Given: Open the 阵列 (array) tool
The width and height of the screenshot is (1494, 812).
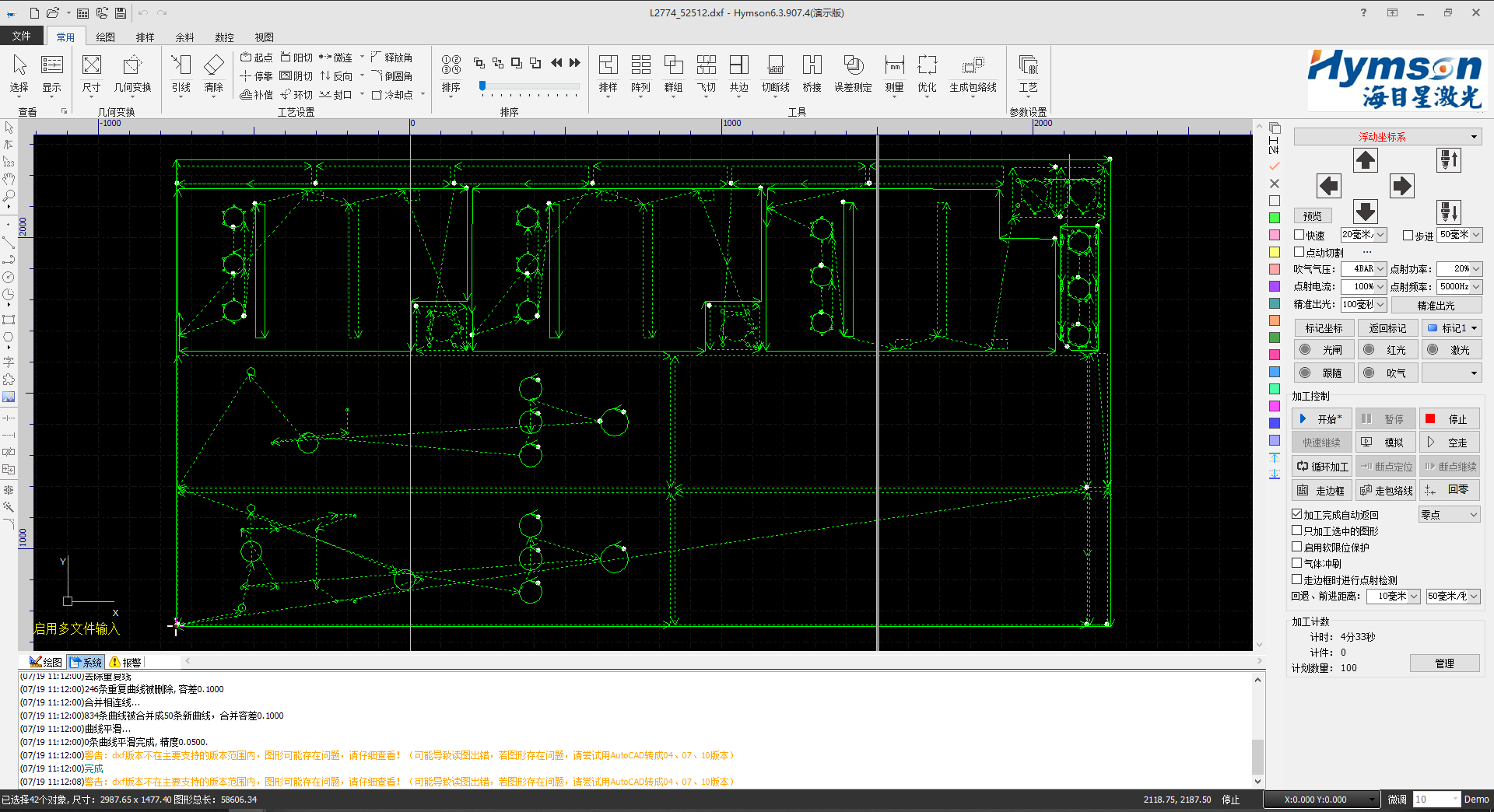Looking at the screenshot, I should click(x=640, y=65).
